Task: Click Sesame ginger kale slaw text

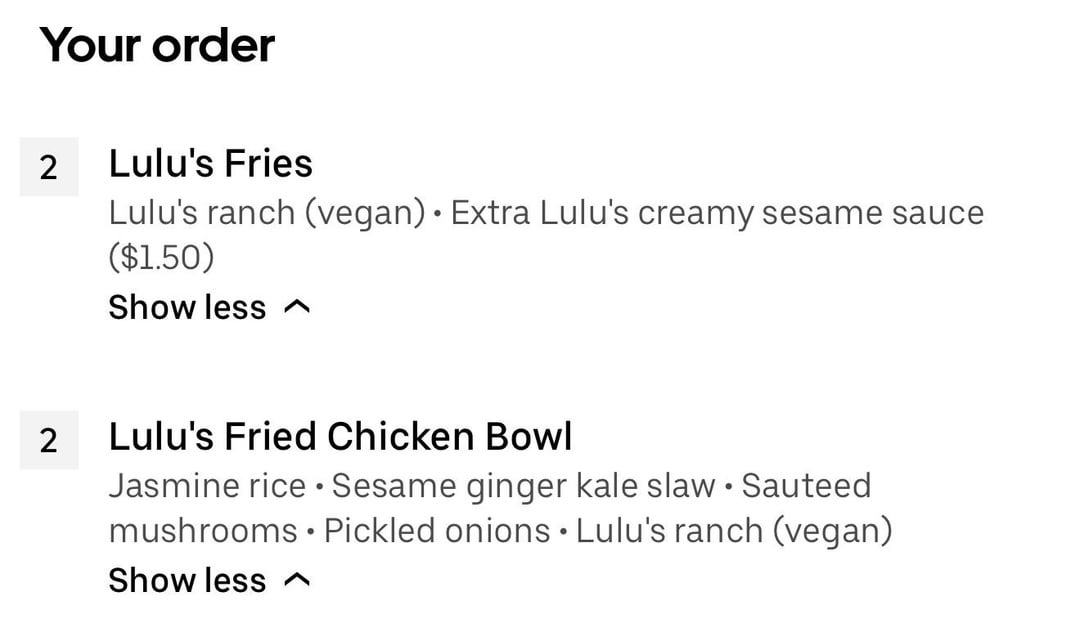Action: 523,486
